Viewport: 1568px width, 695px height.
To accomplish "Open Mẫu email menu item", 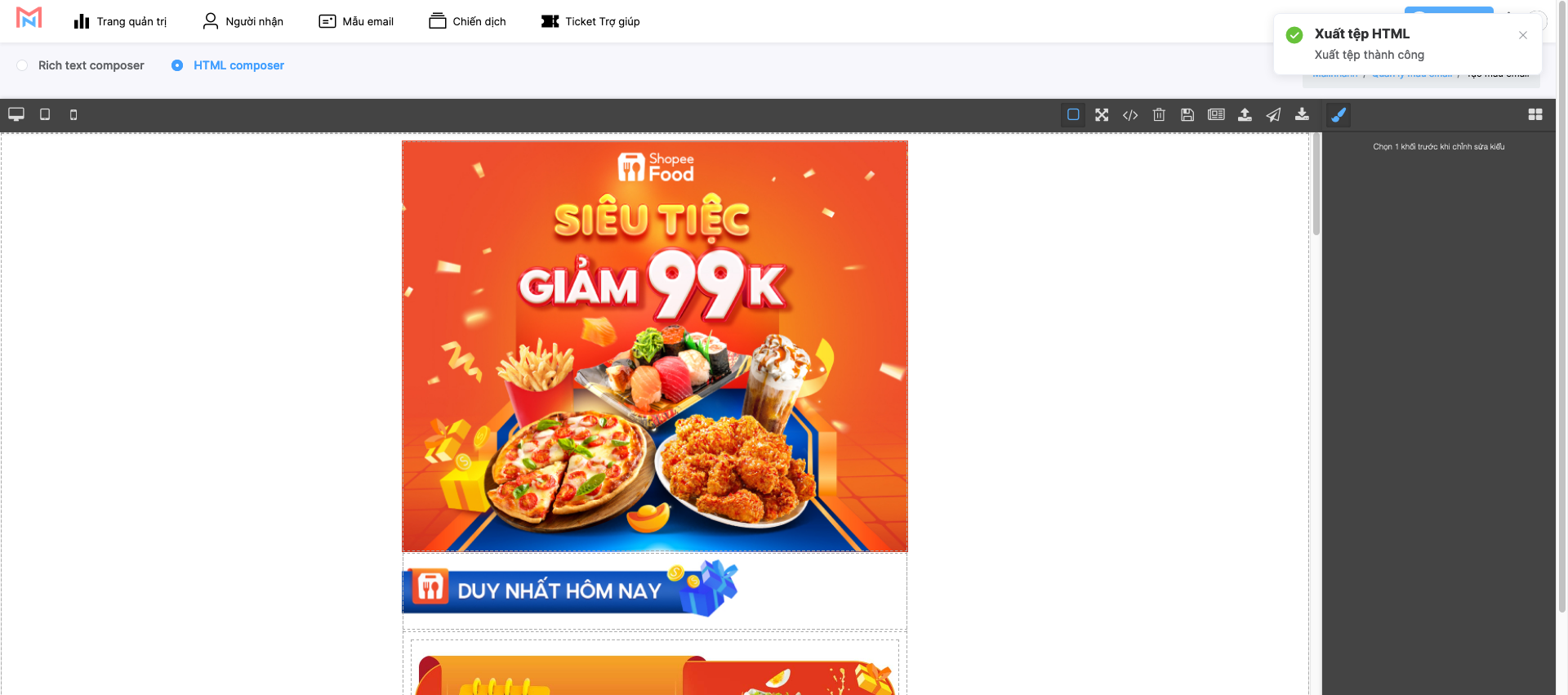I will [x=356, y=21].
